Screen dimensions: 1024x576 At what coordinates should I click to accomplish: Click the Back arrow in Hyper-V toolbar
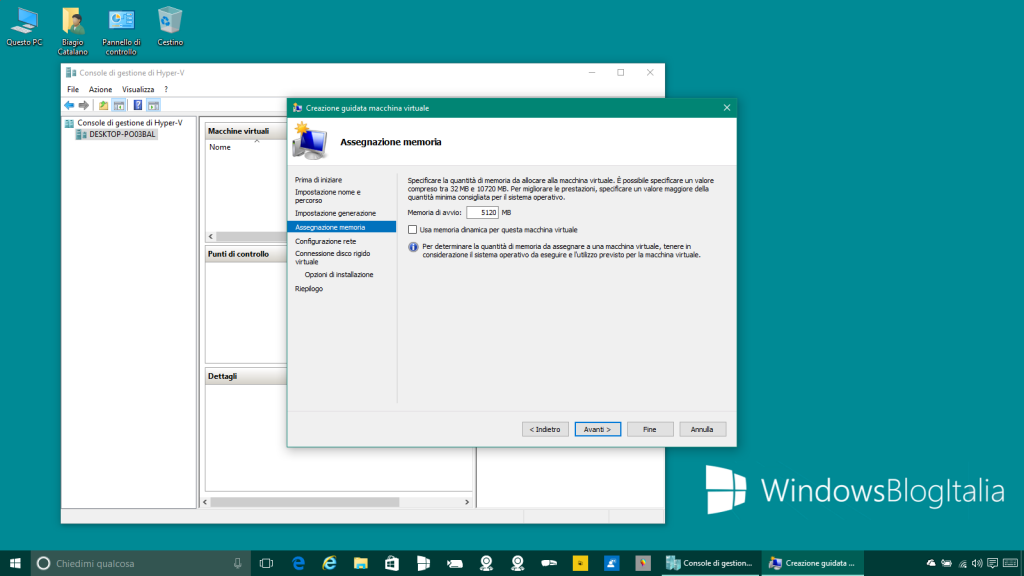pos(69,105)
